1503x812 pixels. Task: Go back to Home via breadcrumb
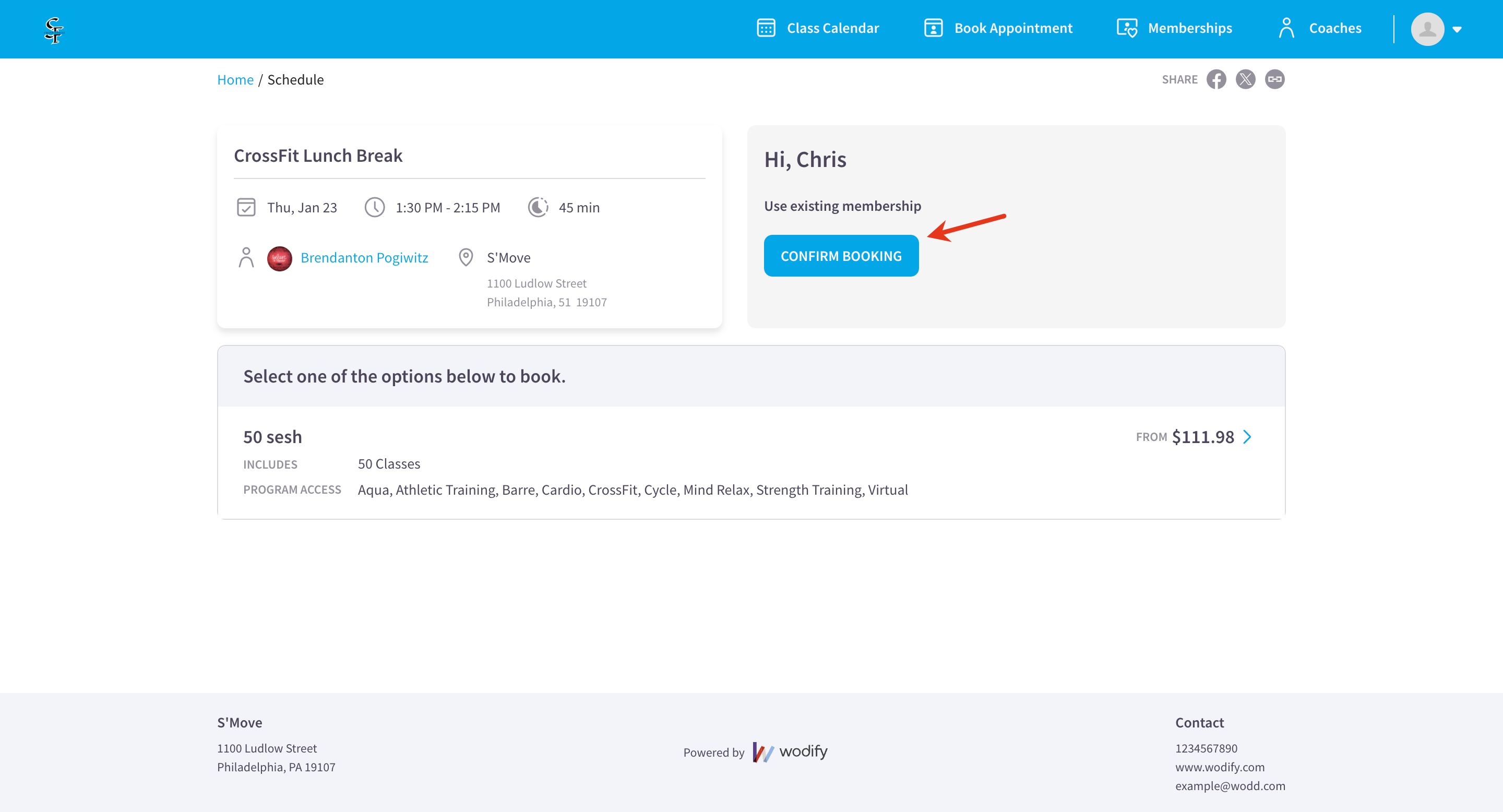(x=235, y=79)
